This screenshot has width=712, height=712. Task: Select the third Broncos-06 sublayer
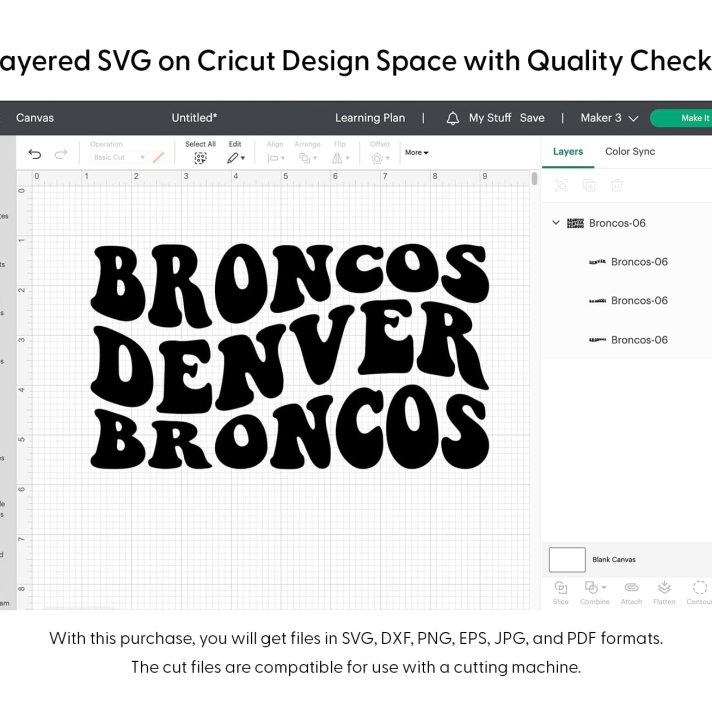(627, 340)
